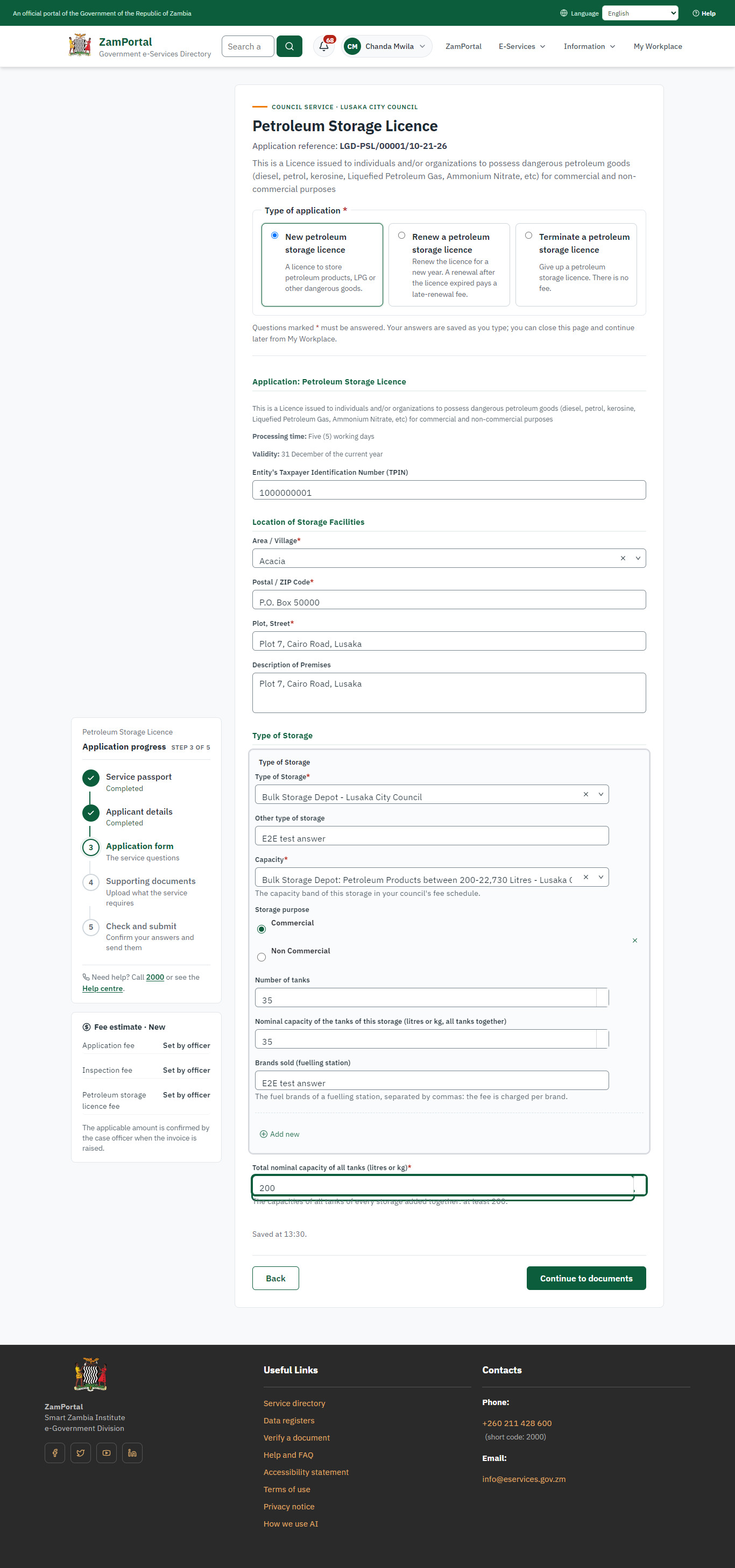Select New petroleum storage licence option

point(275,236)
